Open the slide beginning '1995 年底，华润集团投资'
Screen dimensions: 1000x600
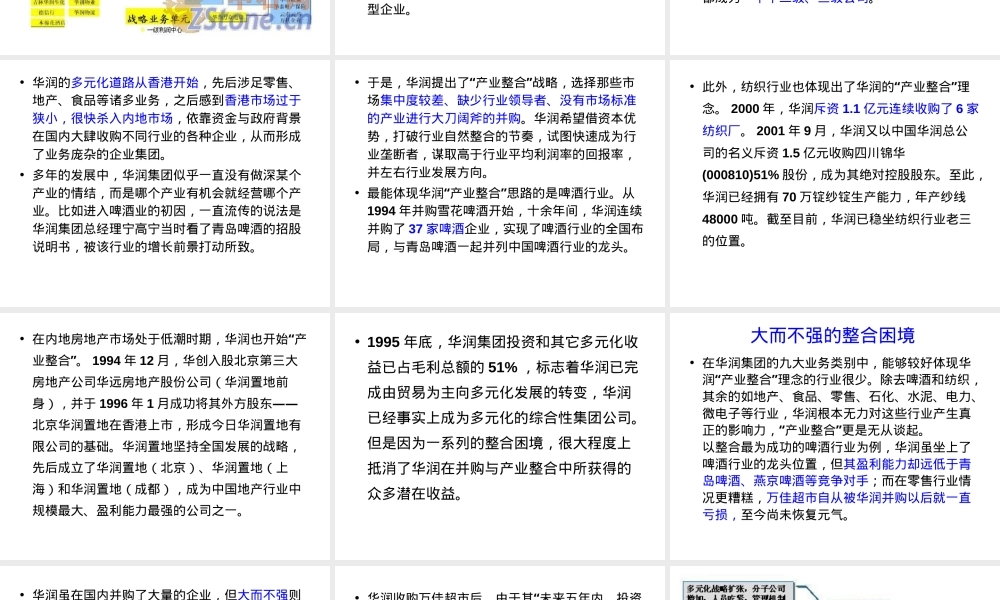(499, 436)
